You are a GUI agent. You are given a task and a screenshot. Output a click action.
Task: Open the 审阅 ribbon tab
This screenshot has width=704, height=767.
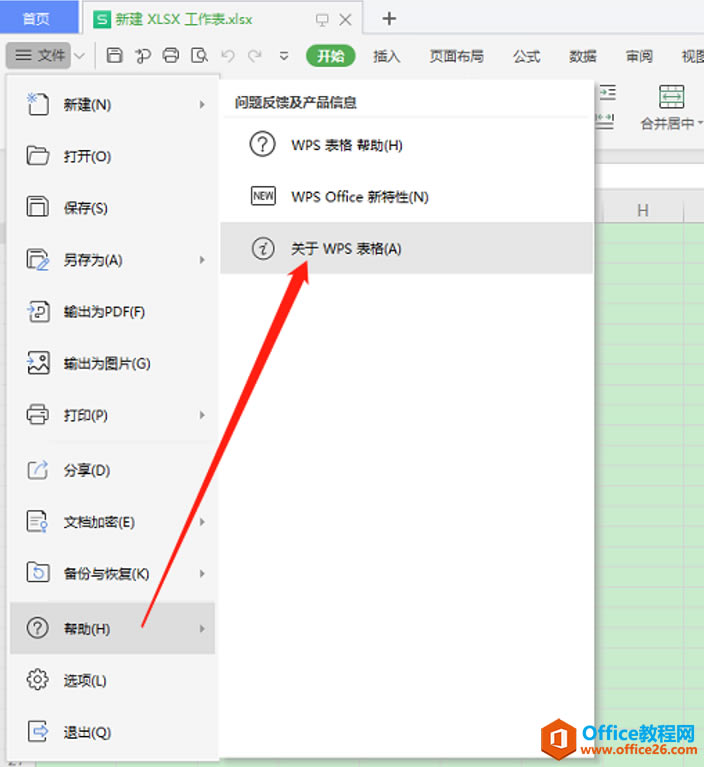click(x=639, y=56)
